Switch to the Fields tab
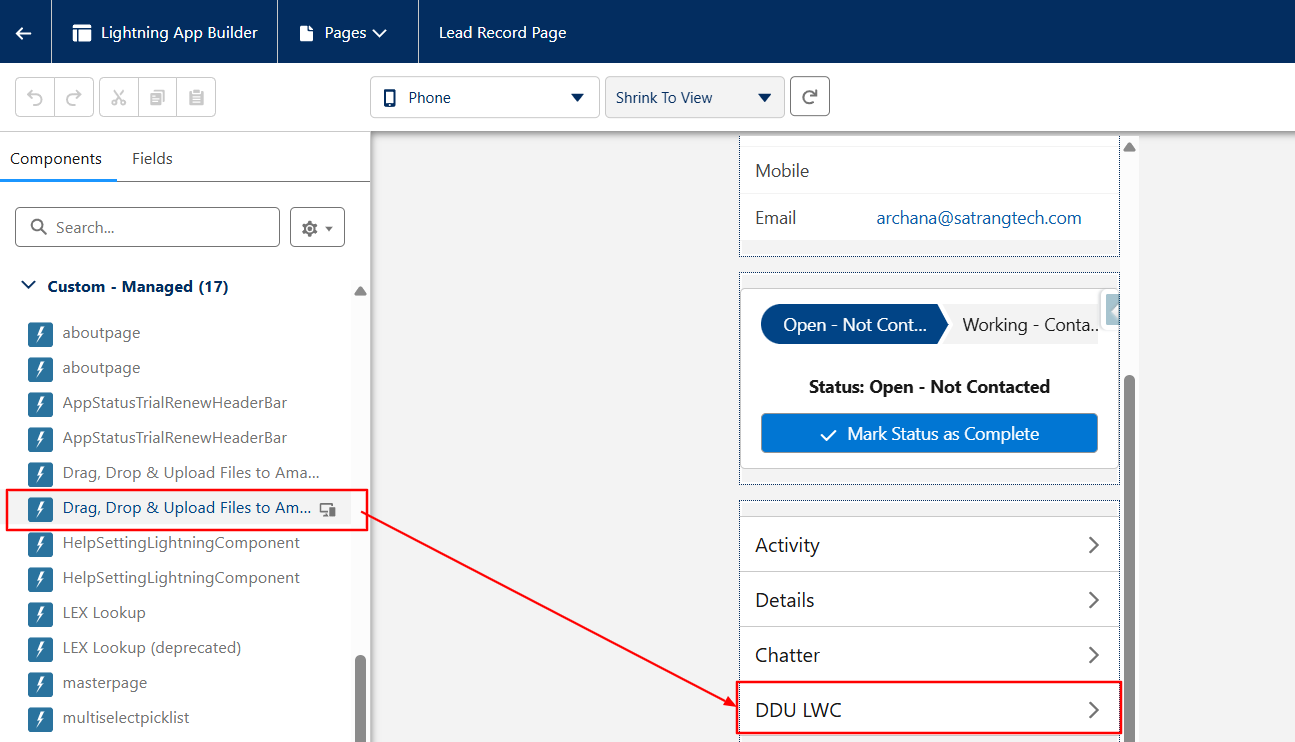Screen dimensions: 1295x742 coord(152,158)
